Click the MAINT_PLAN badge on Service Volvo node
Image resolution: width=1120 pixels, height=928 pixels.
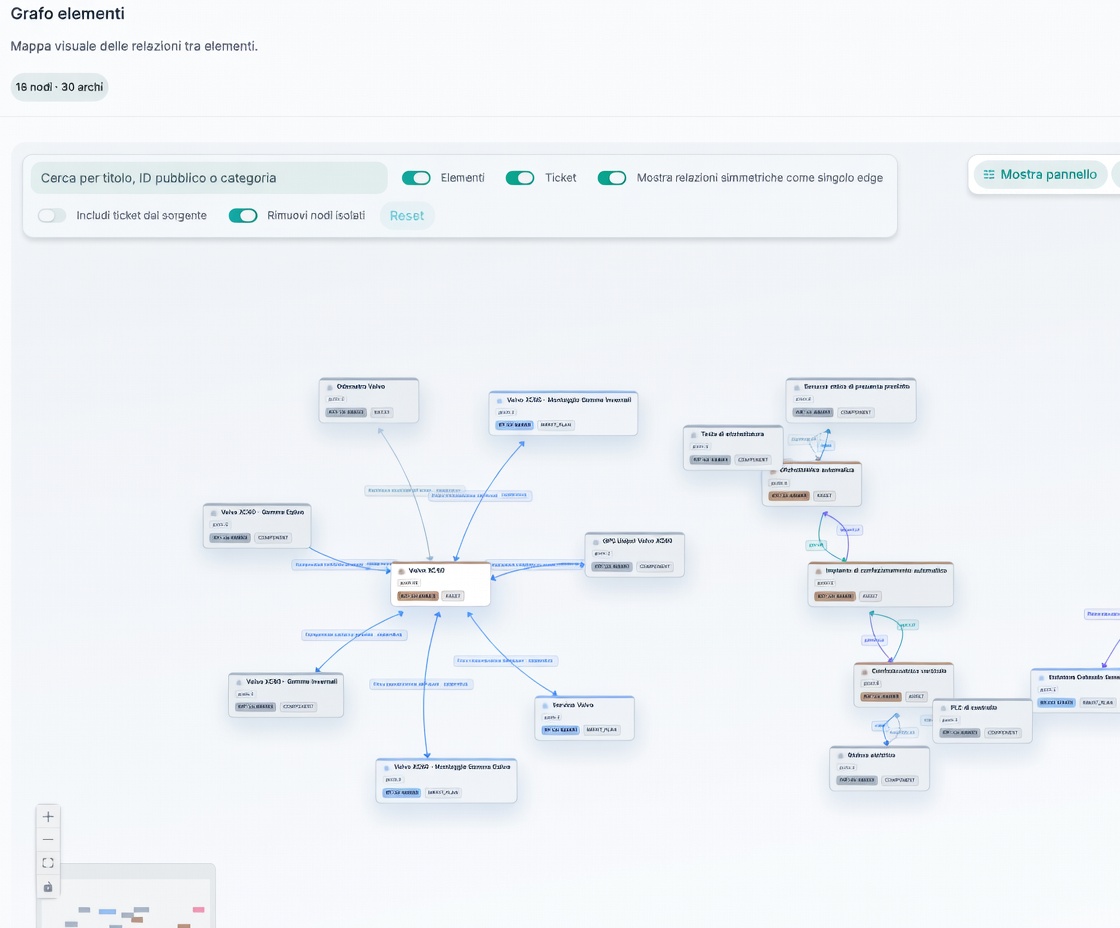click(602, 729)
